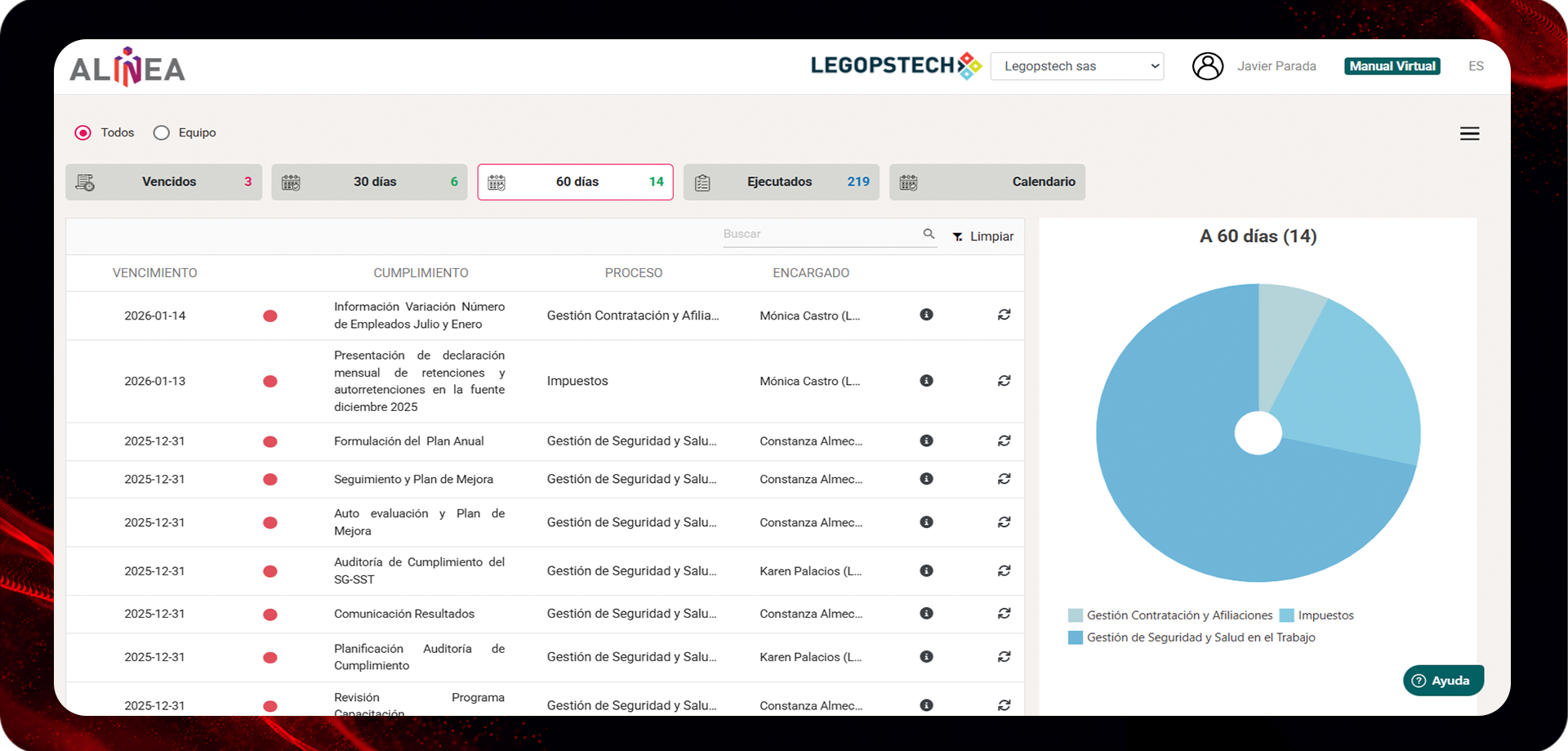Open info icon for Formulación del Plan Anual
The height and width of the screenshot is (751, 1568).
[926, 440]
